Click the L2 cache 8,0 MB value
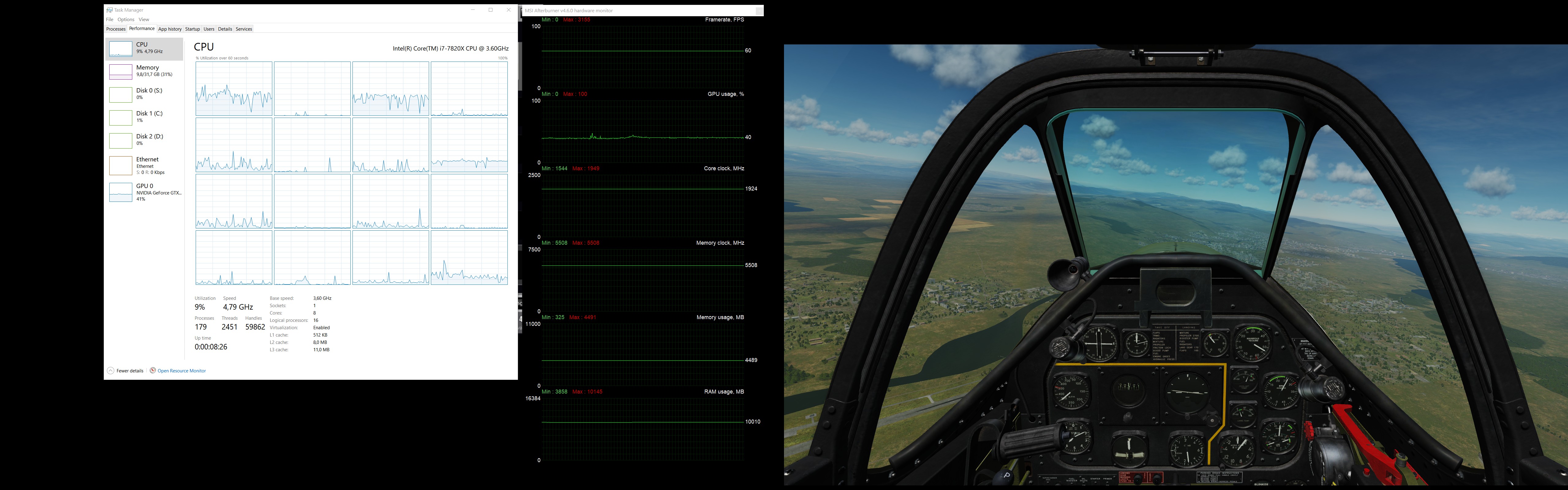Viewport: 1568px width, 490px height. (x=320, y=342)
